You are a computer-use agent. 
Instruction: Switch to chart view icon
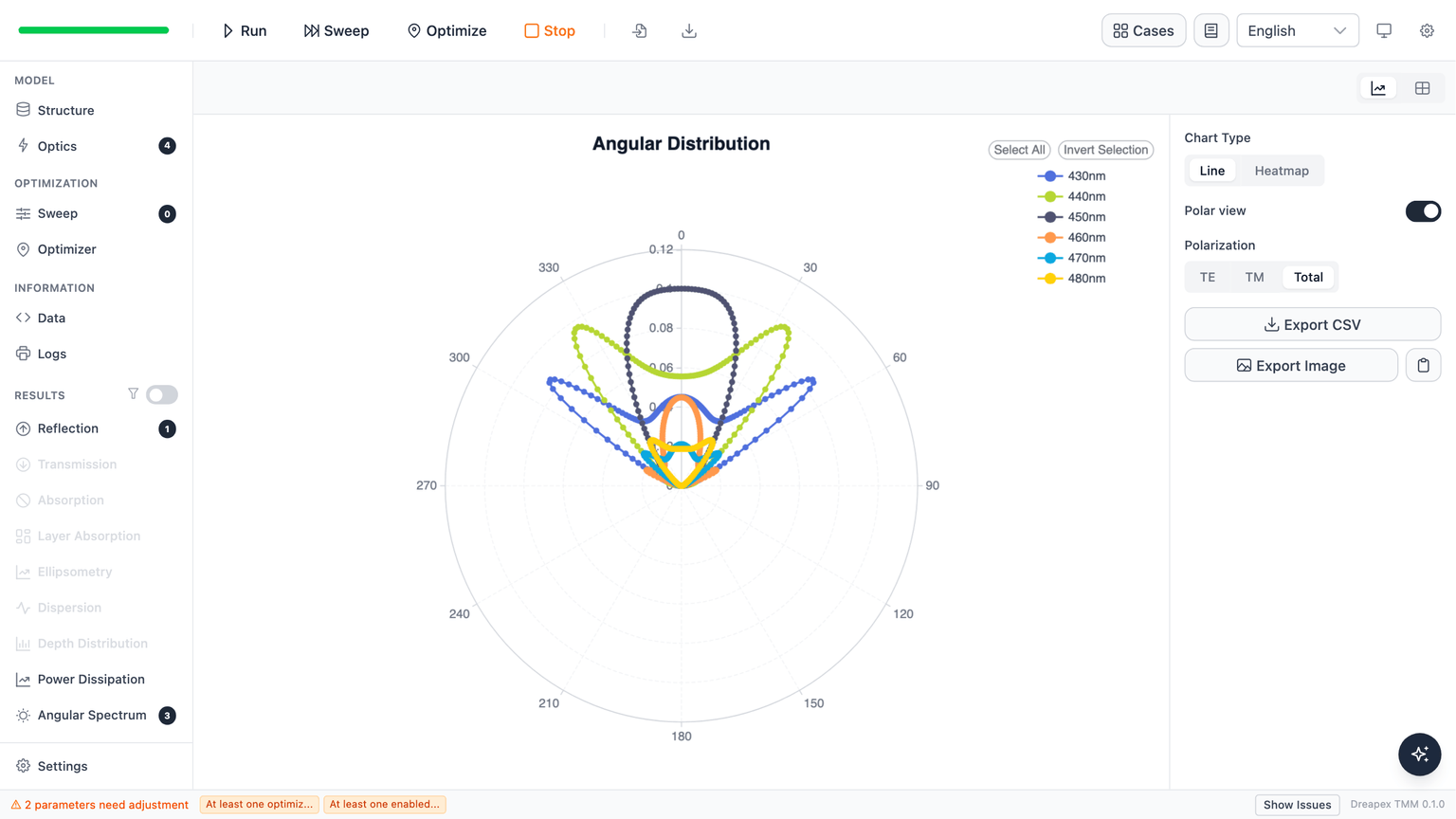click(1378, 88)
